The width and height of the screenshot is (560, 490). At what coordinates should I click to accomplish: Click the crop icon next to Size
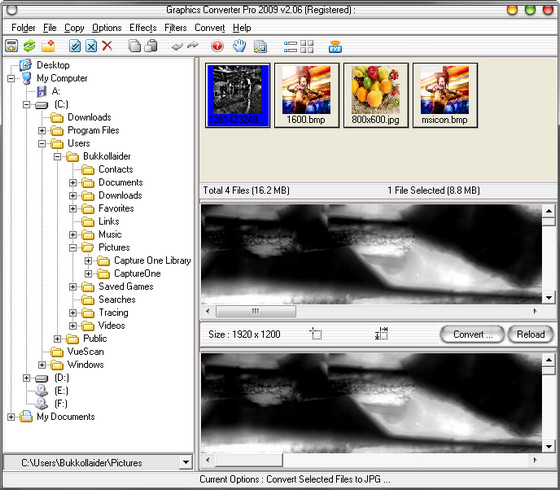click(x=315, y=334)
